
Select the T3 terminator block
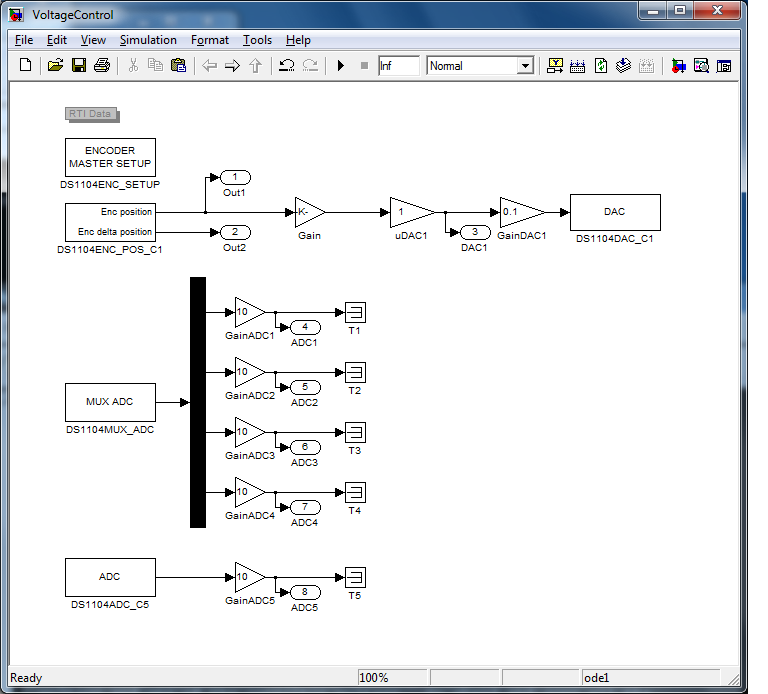coord(355,432)
